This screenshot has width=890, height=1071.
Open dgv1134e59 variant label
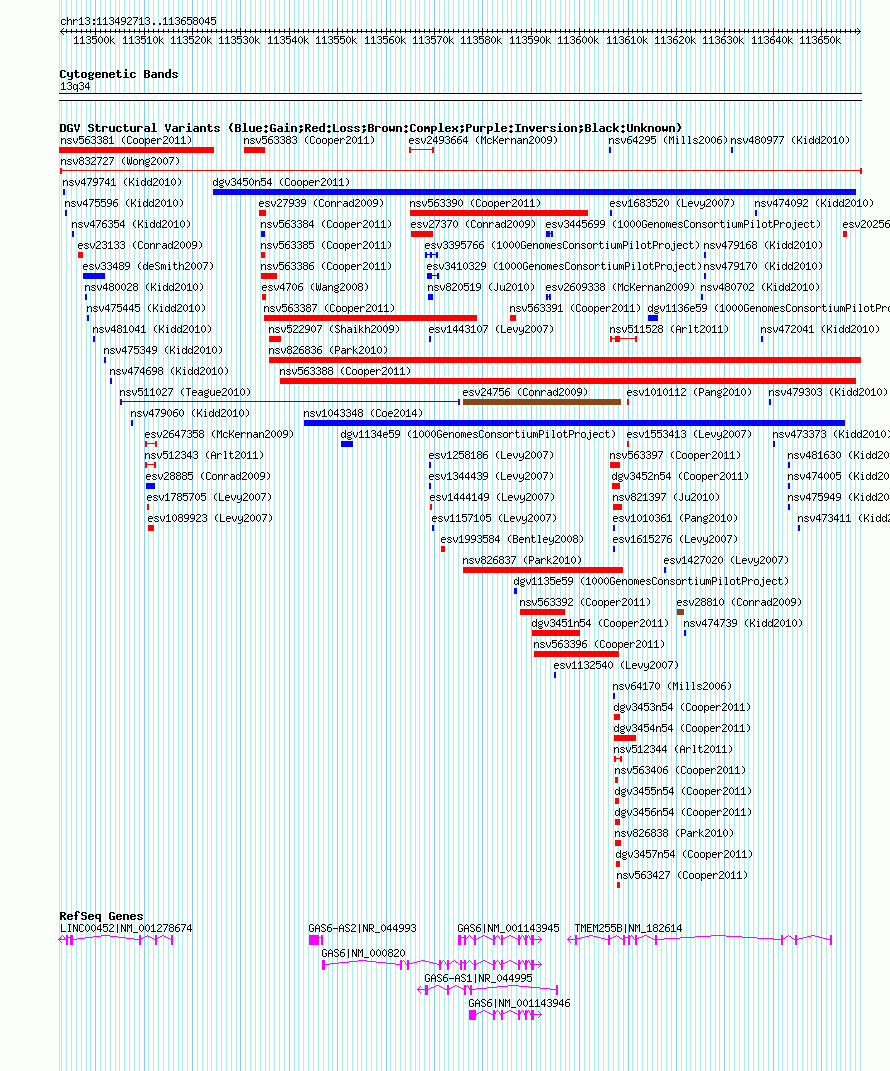coord(478,434)
